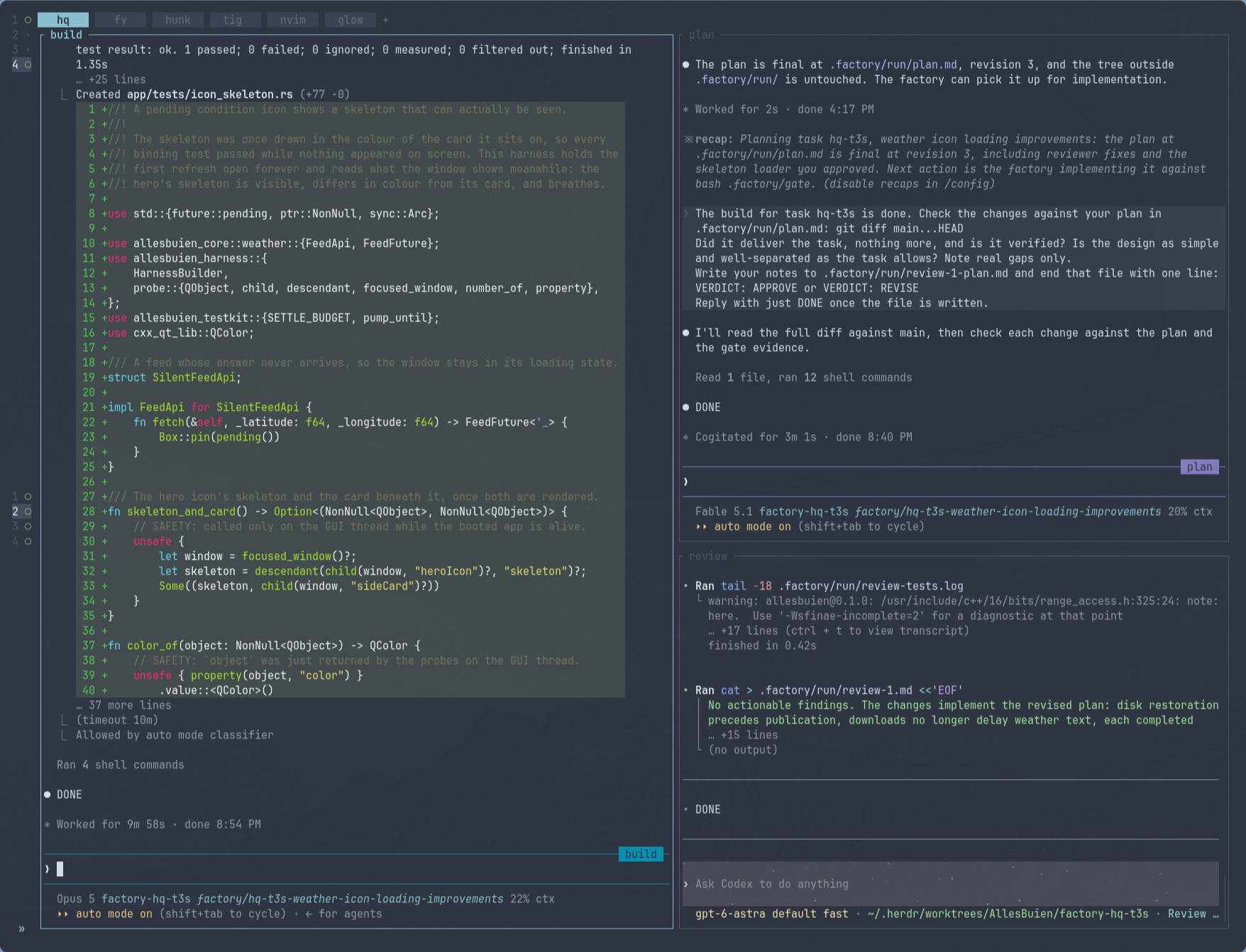Click the cyan build badge above the prompt
Screen dimensions: 1246x952
click(x=641, y=854)
